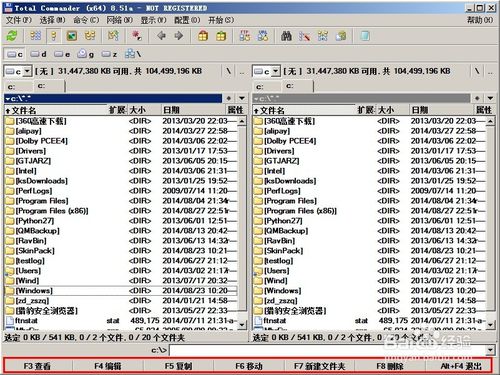Click right panel scrollbar up arrow
Image resolution: width=500 pixels, height=375 pixels.
tap(490, 121)
